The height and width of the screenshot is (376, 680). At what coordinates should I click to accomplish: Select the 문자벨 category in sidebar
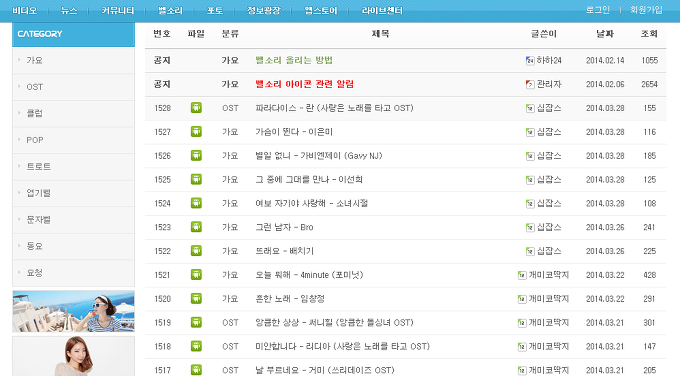38,220
